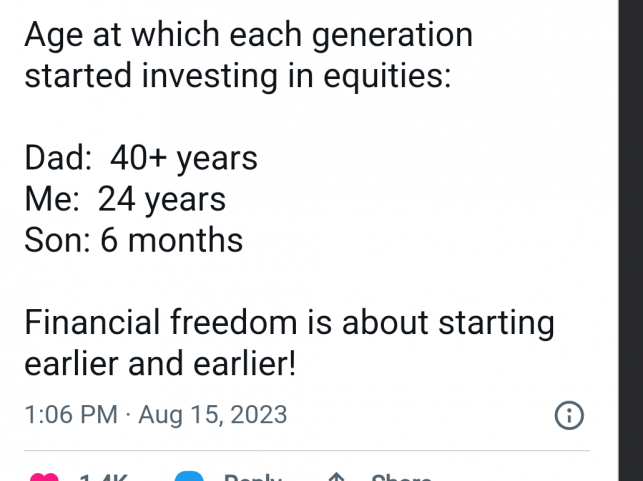Image resolution: width=643 pixels, height=481 pixels.
Task: Open the 1.4K likes count
Action: pos(102,477)
